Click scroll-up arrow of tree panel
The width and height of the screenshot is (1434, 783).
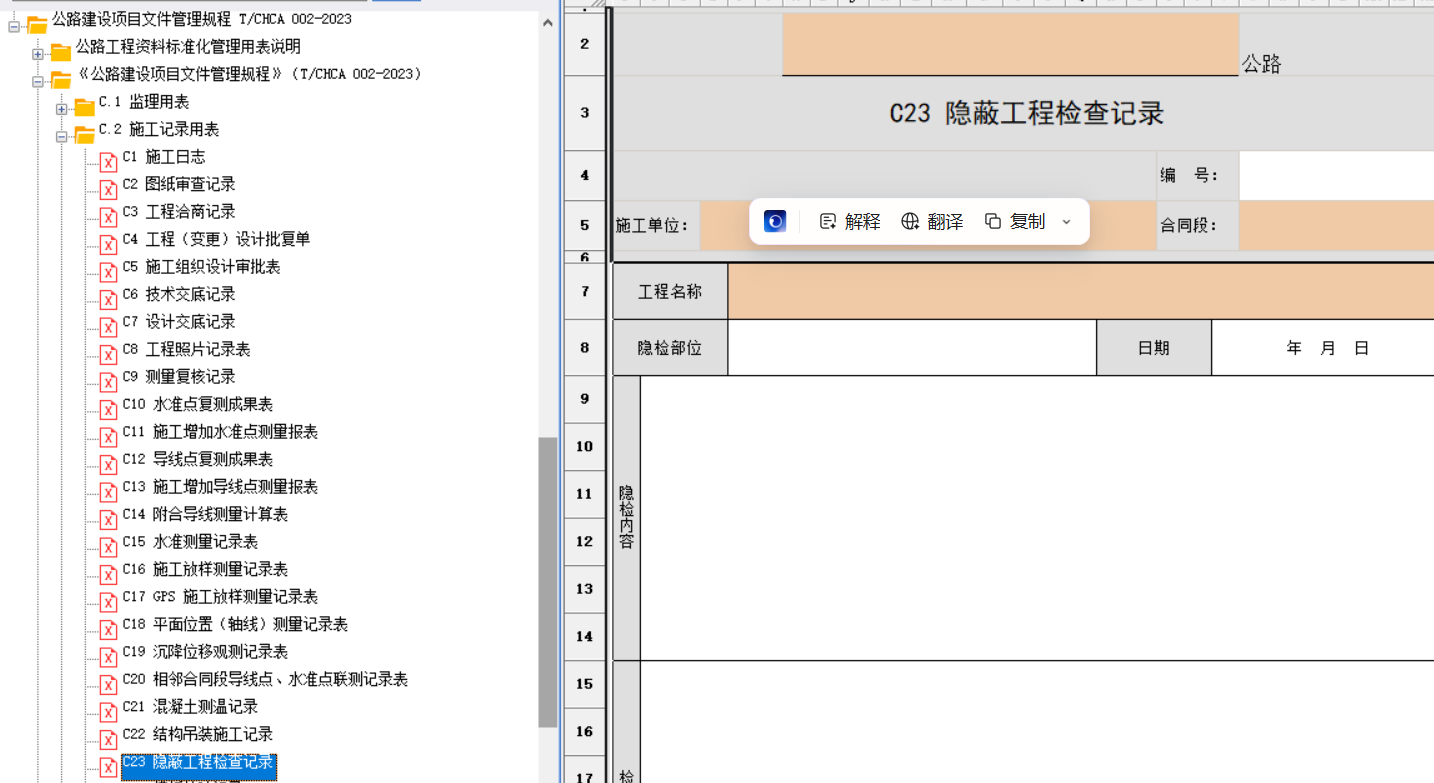tap(547, 22)
